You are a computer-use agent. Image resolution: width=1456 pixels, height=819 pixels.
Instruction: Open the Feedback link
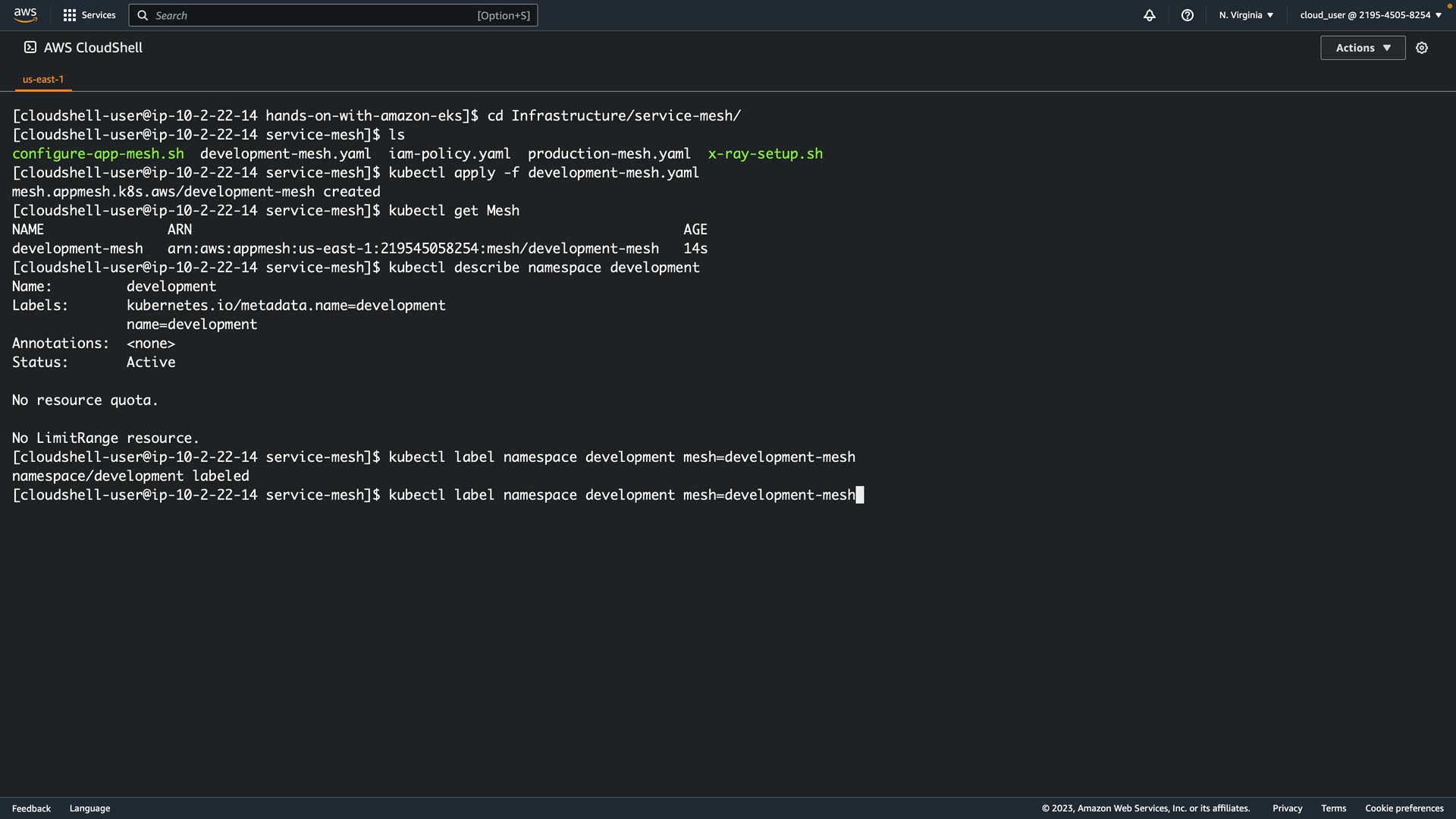pos(31,808)
